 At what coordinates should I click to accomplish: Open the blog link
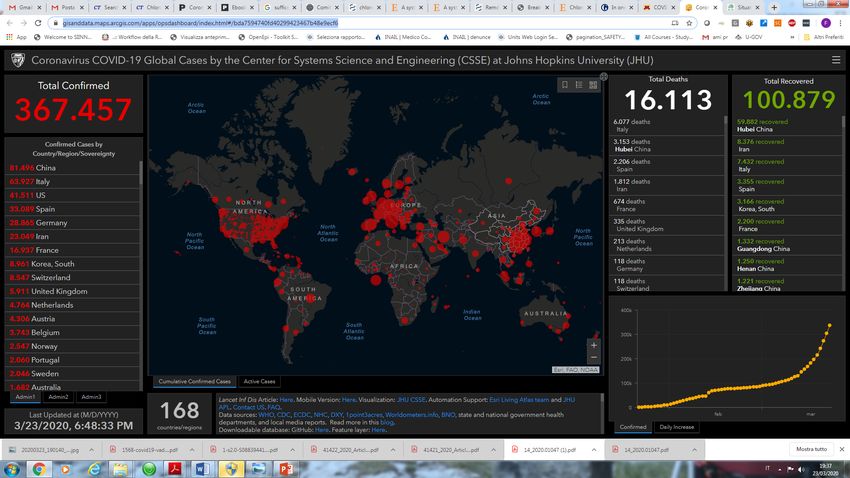pos(387,422)
